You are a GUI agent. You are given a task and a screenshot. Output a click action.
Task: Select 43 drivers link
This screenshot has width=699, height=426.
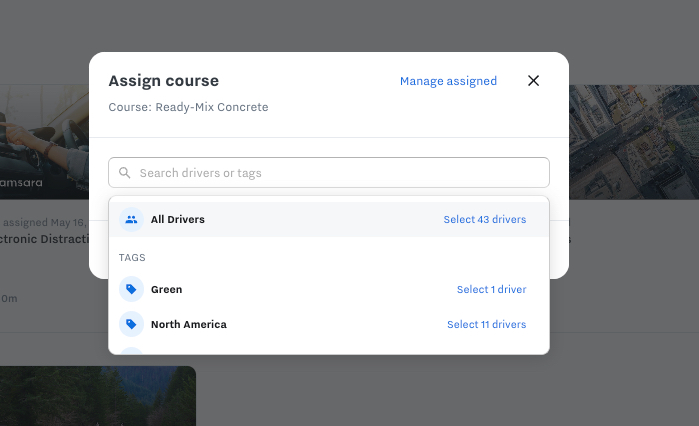(x=484, y=219)
